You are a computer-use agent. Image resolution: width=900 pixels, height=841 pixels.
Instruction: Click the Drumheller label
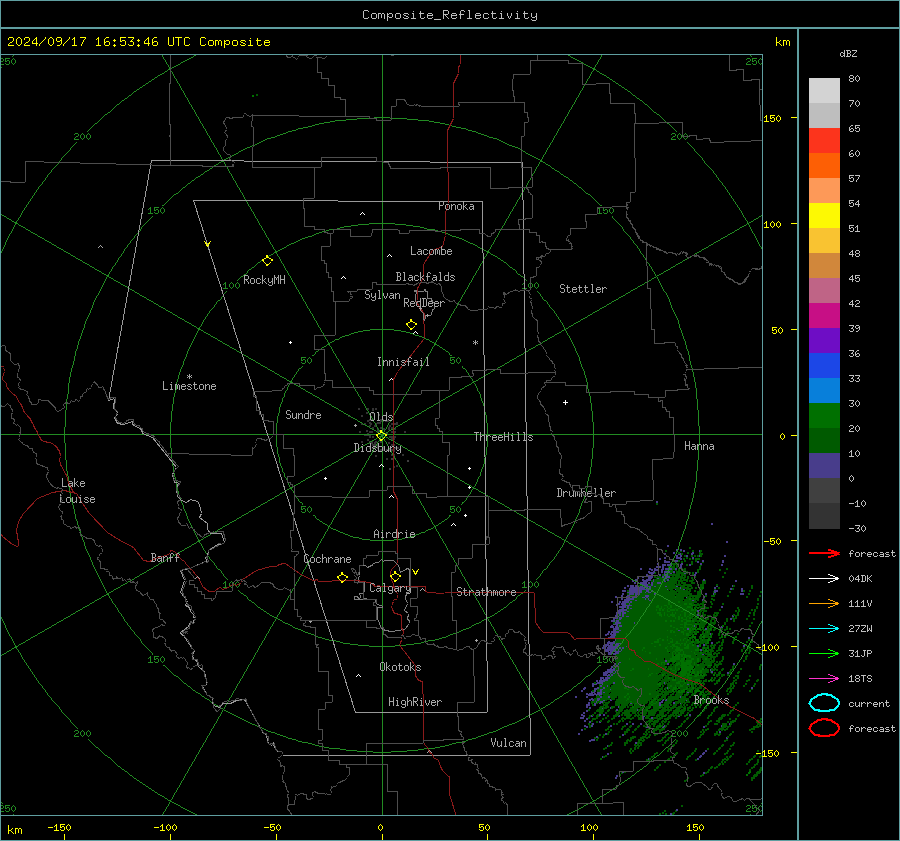[x=586, y=493]
